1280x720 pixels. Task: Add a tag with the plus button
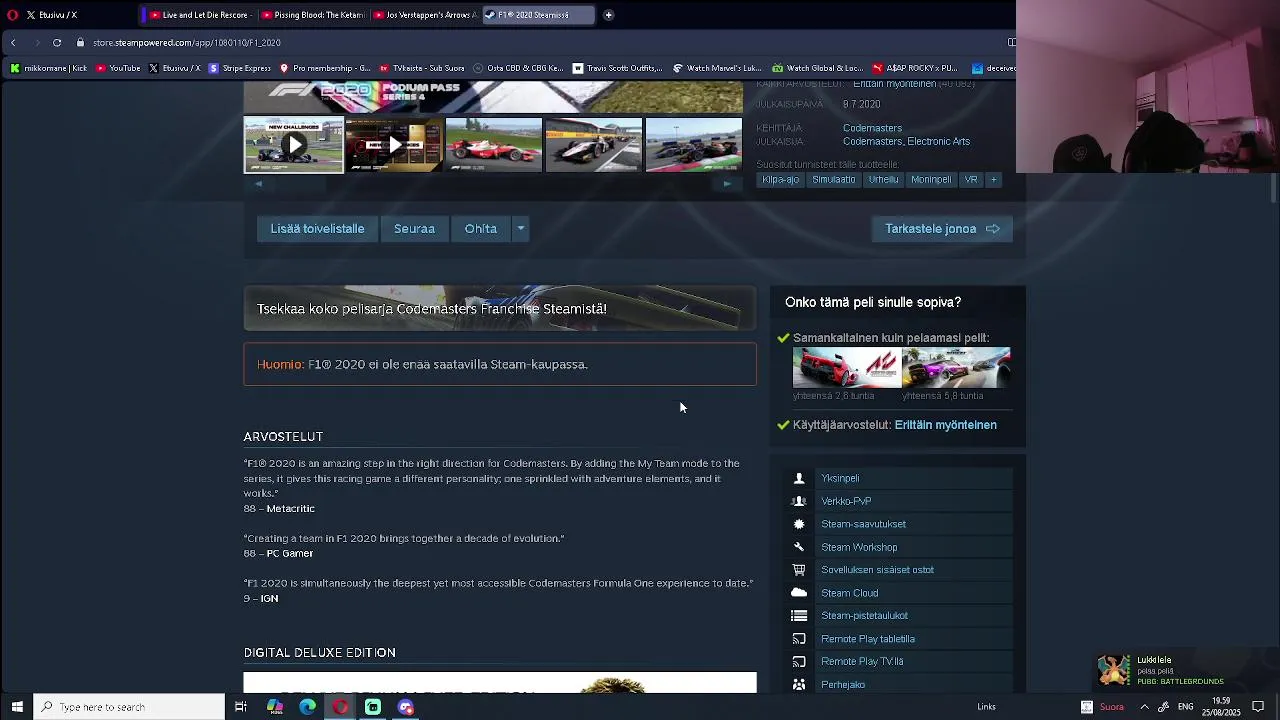point(993,180)
